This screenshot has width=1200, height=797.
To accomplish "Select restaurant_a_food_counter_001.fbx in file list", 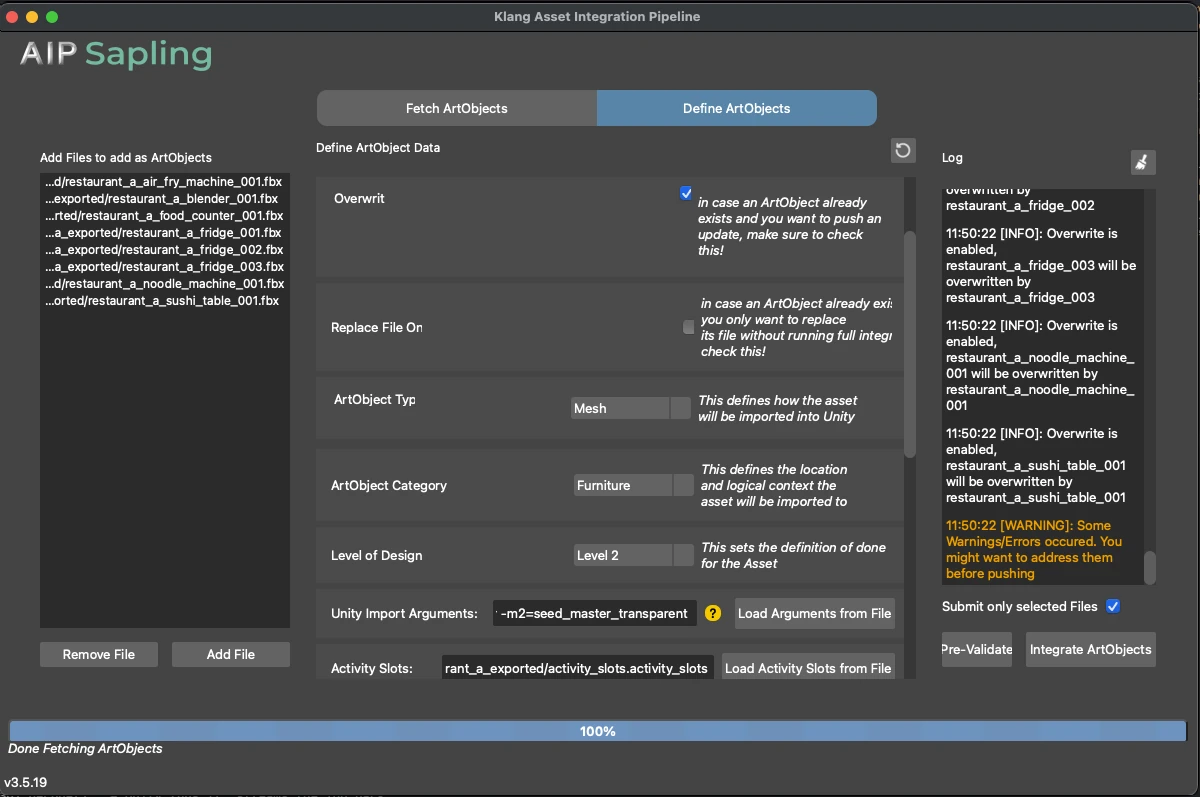I will 165,216.
